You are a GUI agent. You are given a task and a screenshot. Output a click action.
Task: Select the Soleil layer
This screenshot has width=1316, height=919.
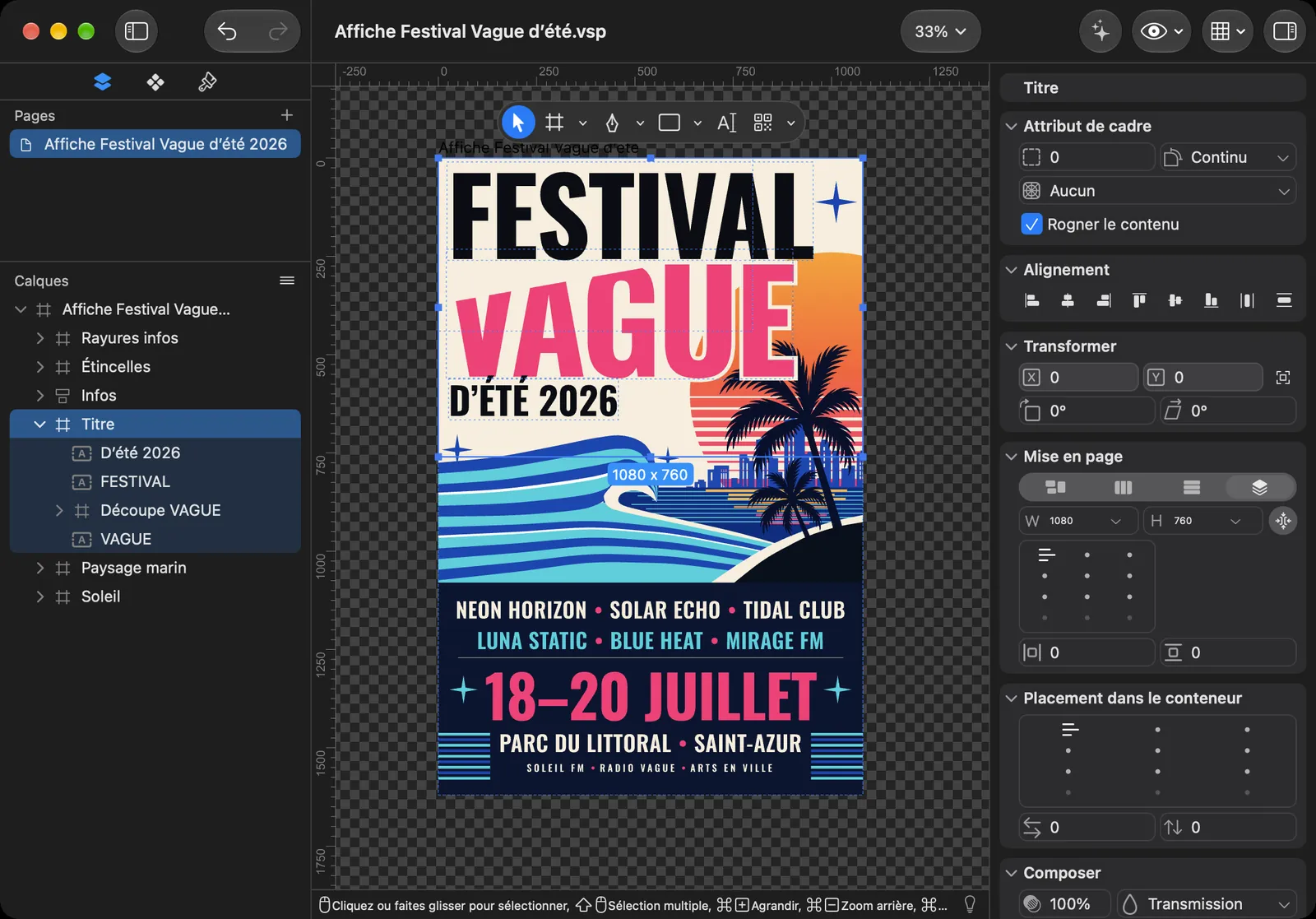pyautogui.click(x=155, y=597)
